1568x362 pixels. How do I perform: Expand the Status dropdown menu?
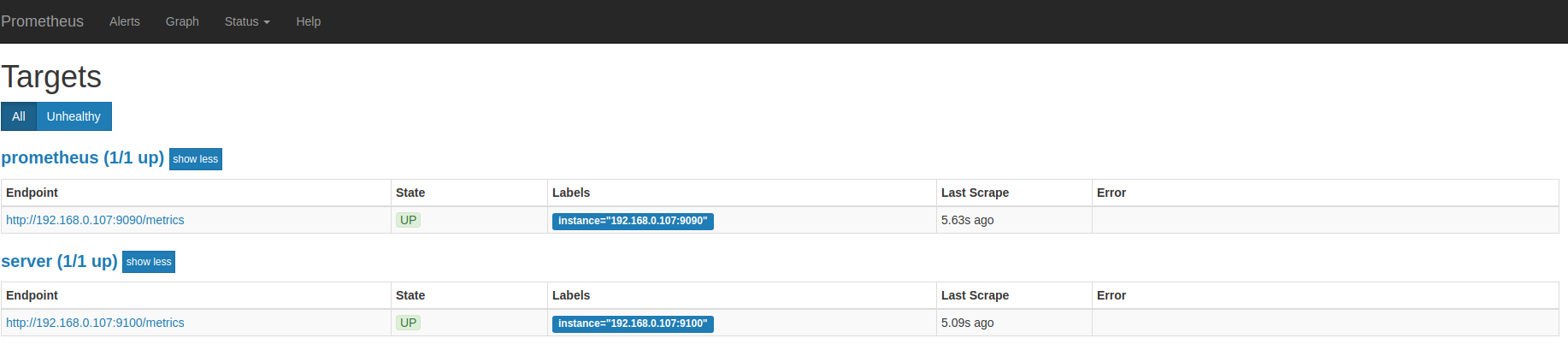pos(247,21)
